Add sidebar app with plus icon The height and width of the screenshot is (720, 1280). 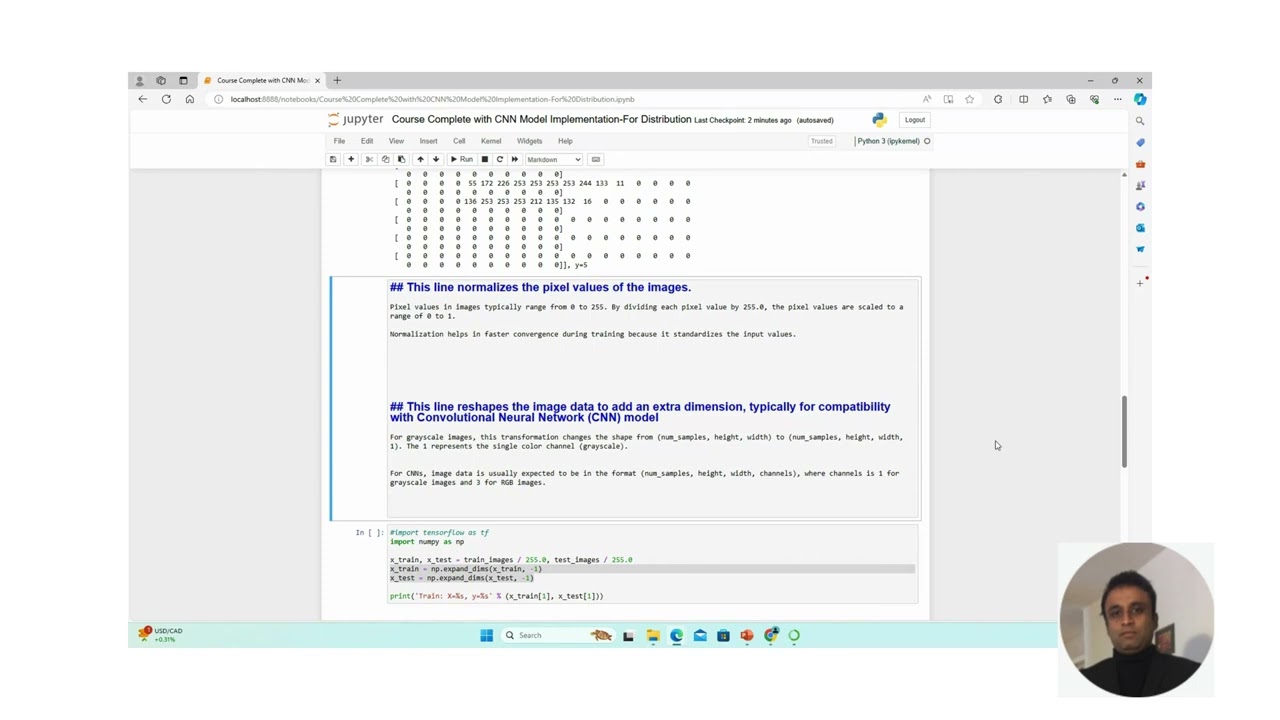(1140, 283)
